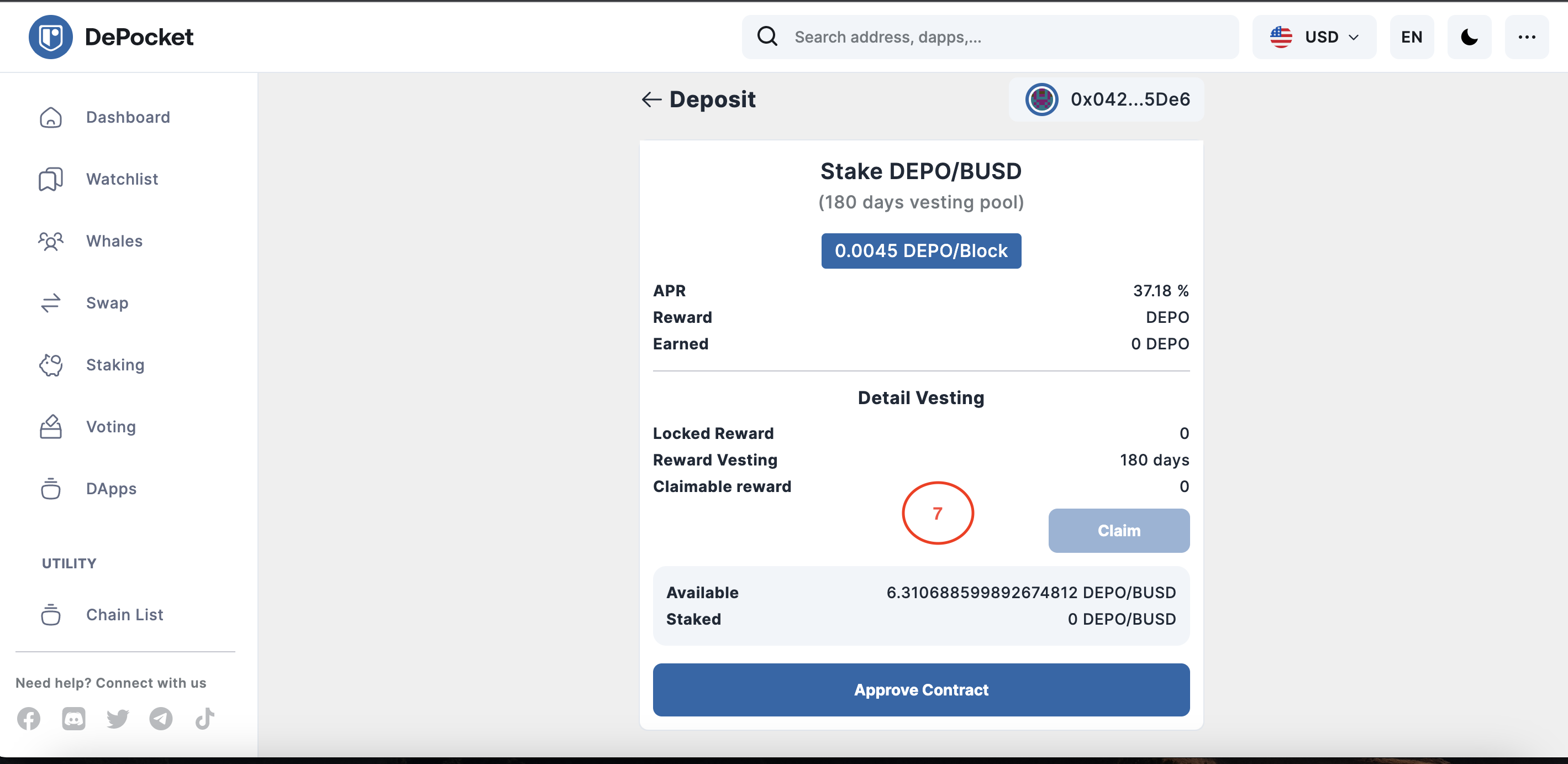Click the Swap arrows icon
The width and height of the screenshot is (1568, 764).
click(x=50, y=303)
